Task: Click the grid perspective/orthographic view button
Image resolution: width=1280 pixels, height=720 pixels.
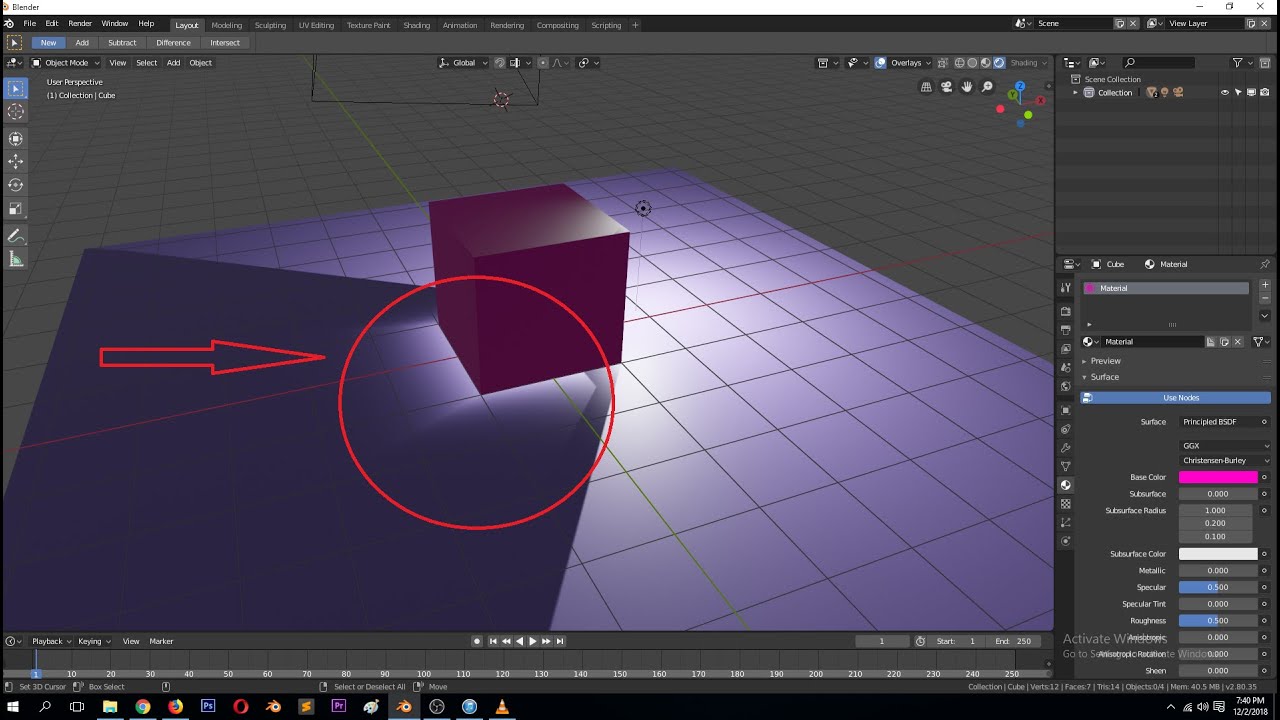Action: [926, 87]
